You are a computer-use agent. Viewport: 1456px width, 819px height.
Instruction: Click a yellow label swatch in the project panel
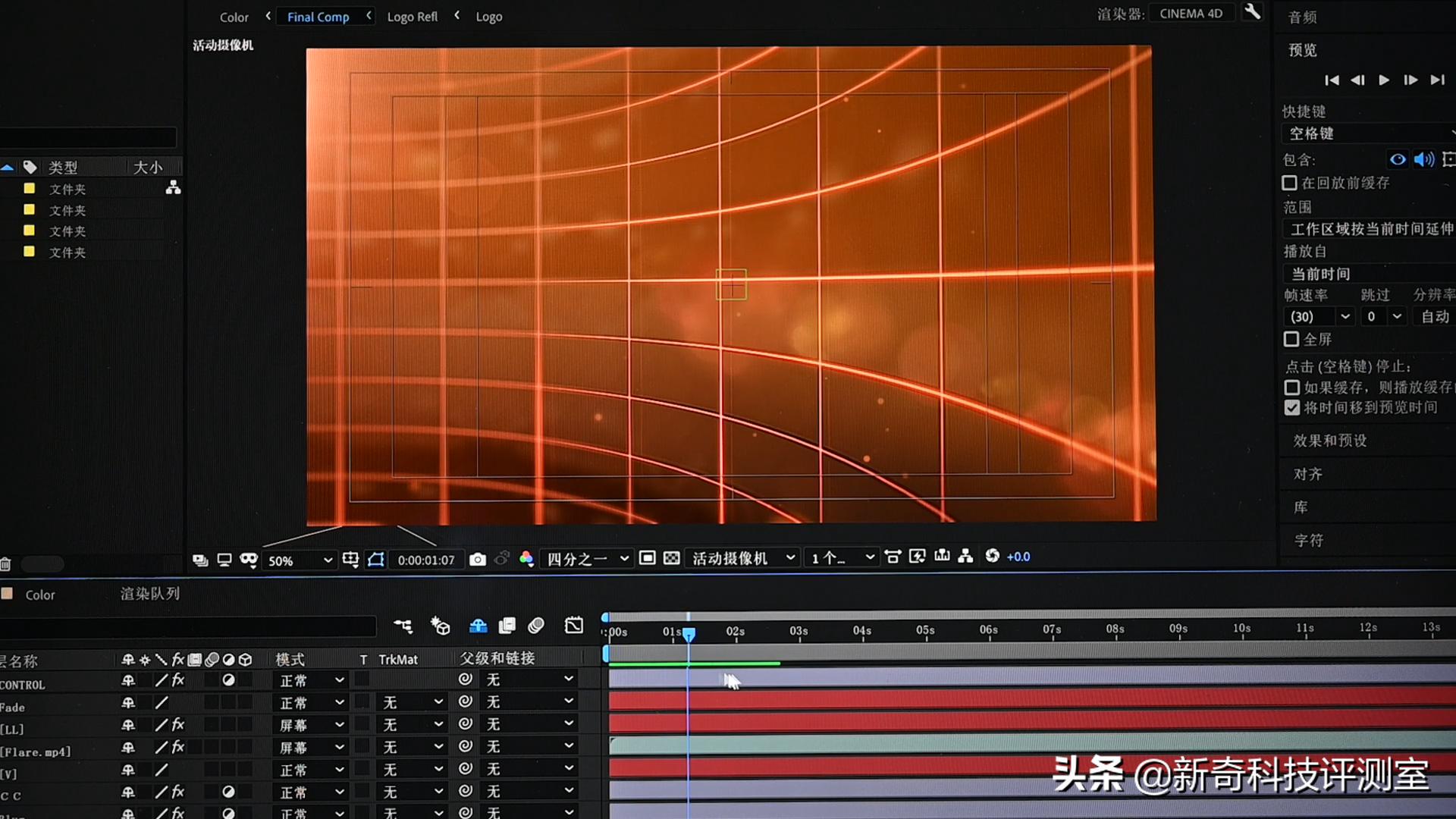[29, 189]
